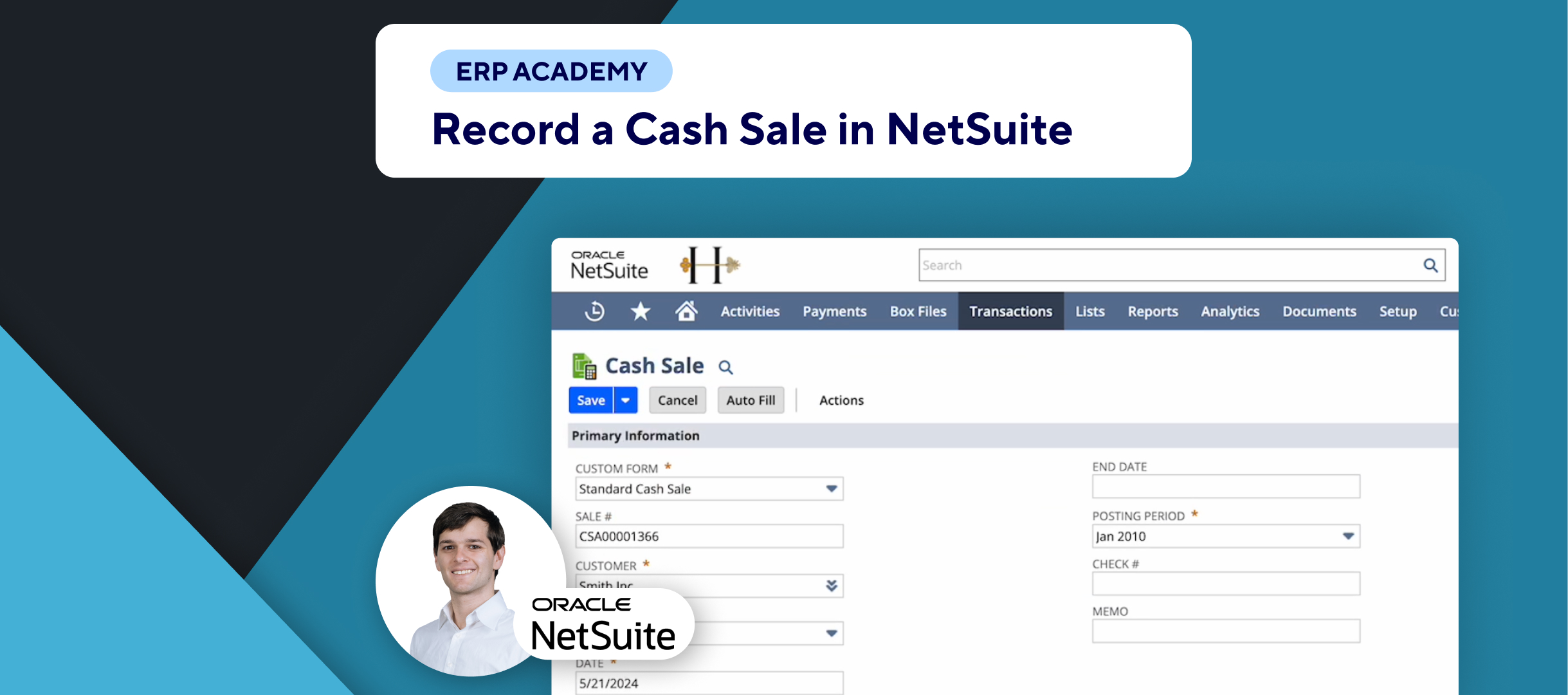The width and height of the screenshot is (1568, 695).
Task: Click the Recent Records clock icon
Action: tap(594, 311)
